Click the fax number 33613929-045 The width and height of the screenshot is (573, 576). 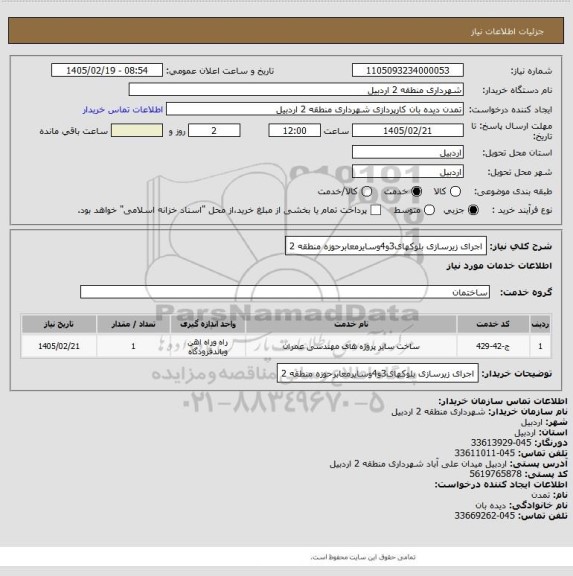[x=501, y=443]
